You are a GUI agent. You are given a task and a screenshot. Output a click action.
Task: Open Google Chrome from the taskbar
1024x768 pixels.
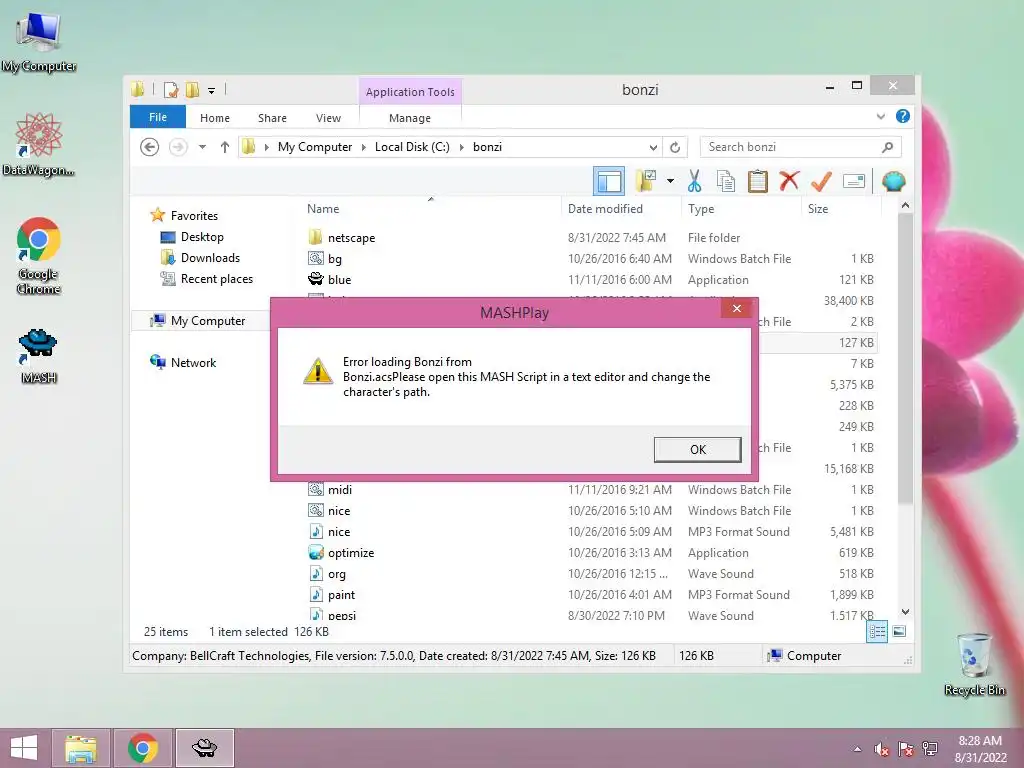143,748
